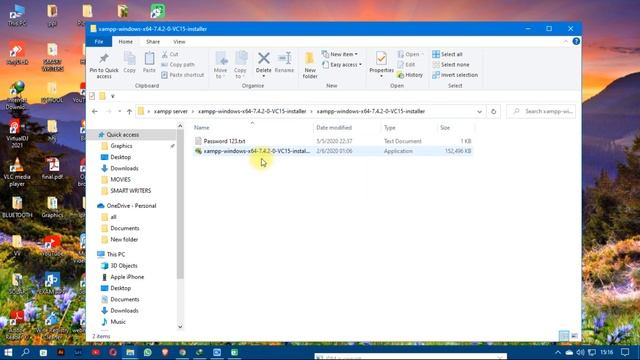Sort by the Size column header
640x360 pixels.
pos(456,128)
